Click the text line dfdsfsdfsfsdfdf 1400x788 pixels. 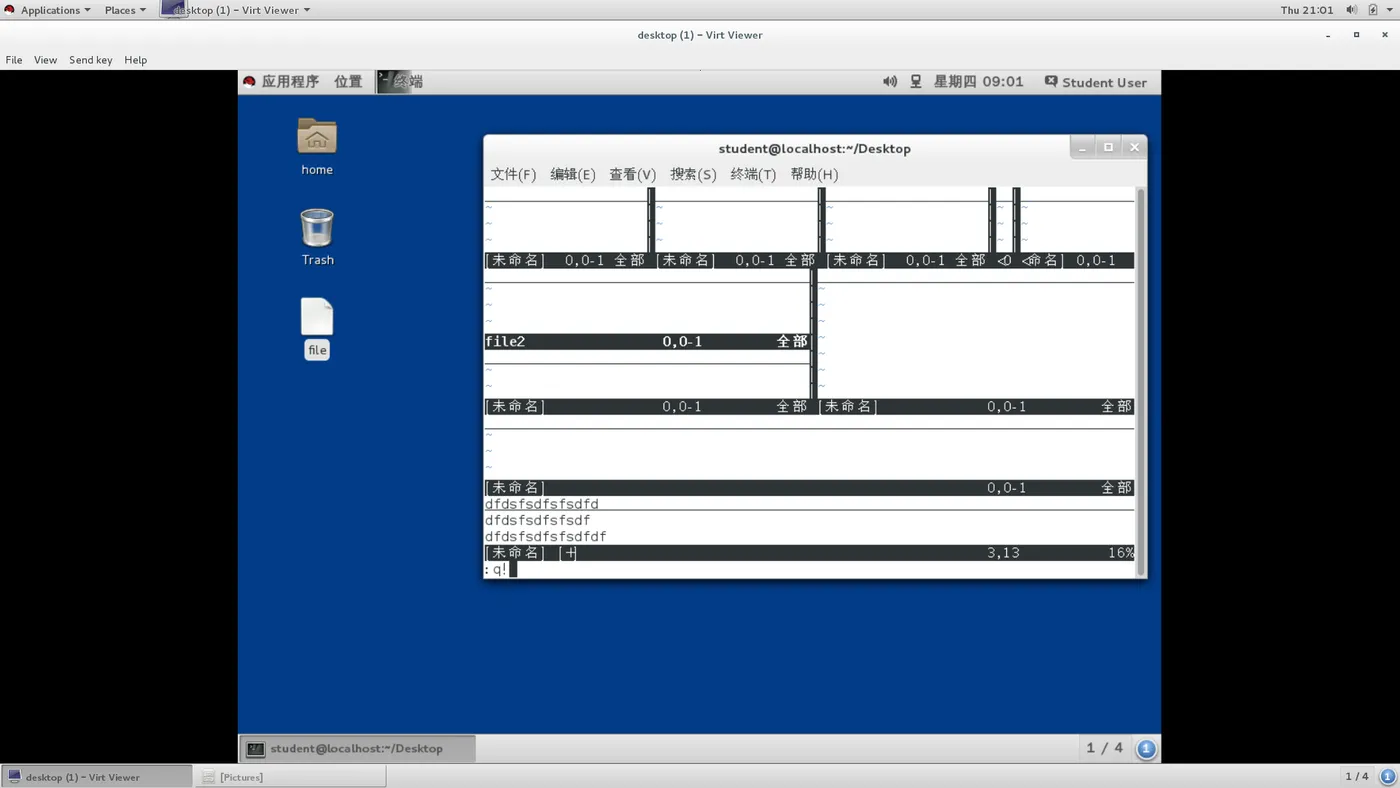click(x=546, y=536)
